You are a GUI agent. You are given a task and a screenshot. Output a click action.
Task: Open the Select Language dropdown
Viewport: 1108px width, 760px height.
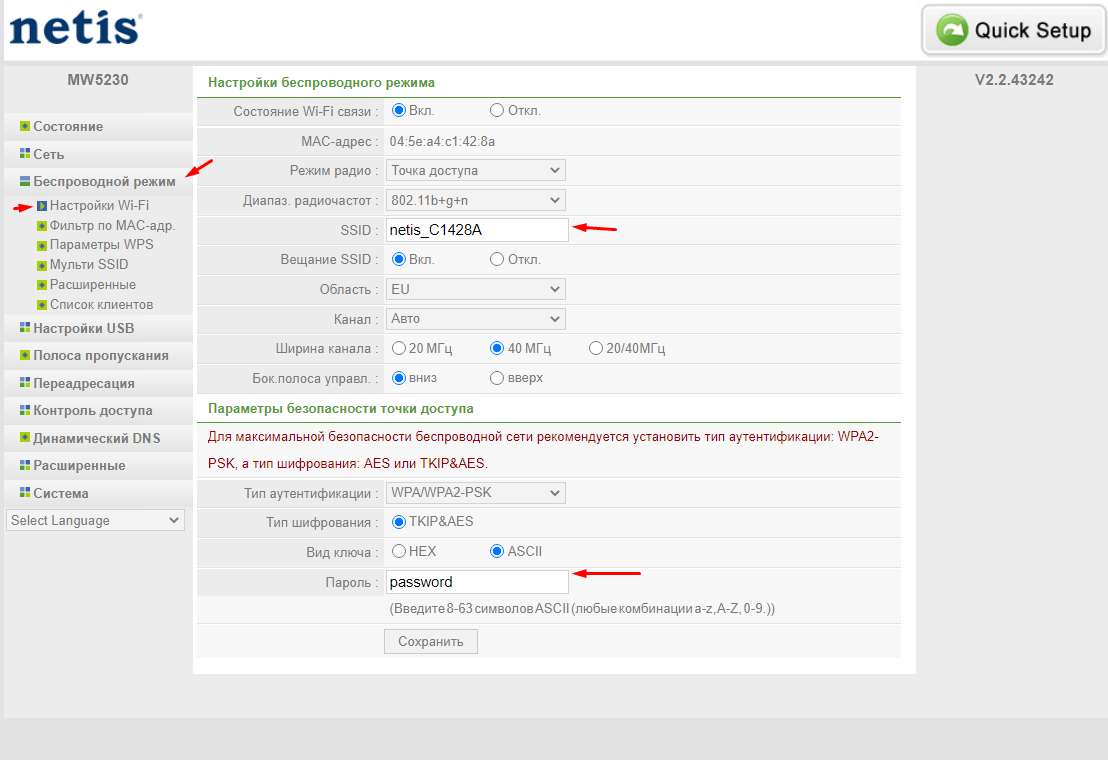[x=95, y=520]
